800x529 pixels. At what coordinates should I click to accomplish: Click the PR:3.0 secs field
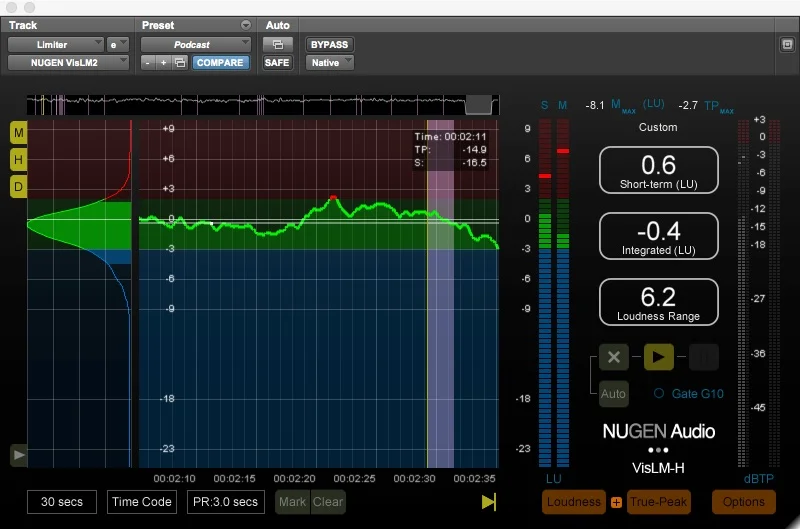click(226, 502)
